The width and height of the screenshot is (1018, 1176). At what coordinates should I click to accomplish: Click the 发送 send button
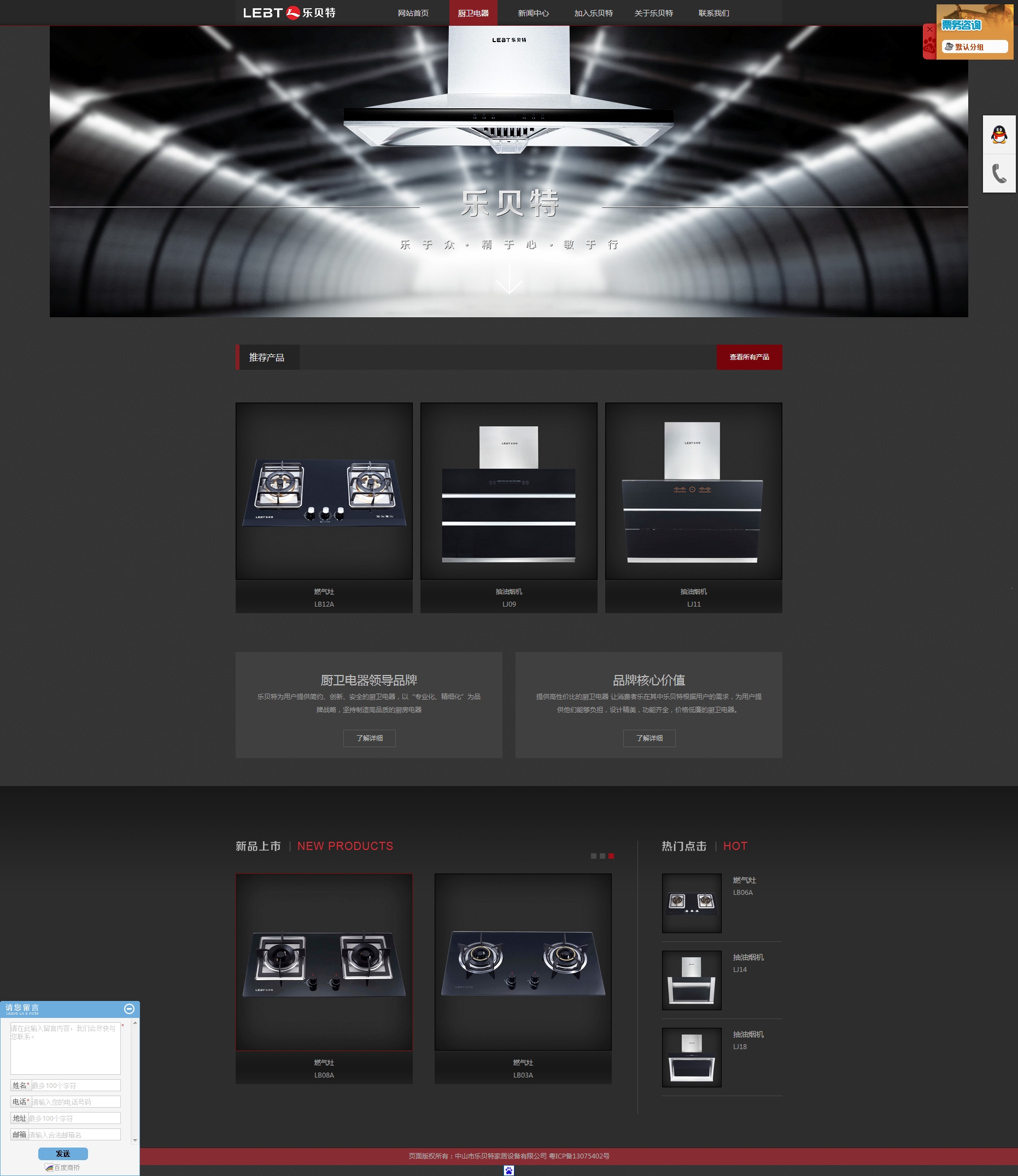(x=63, y=1153)
